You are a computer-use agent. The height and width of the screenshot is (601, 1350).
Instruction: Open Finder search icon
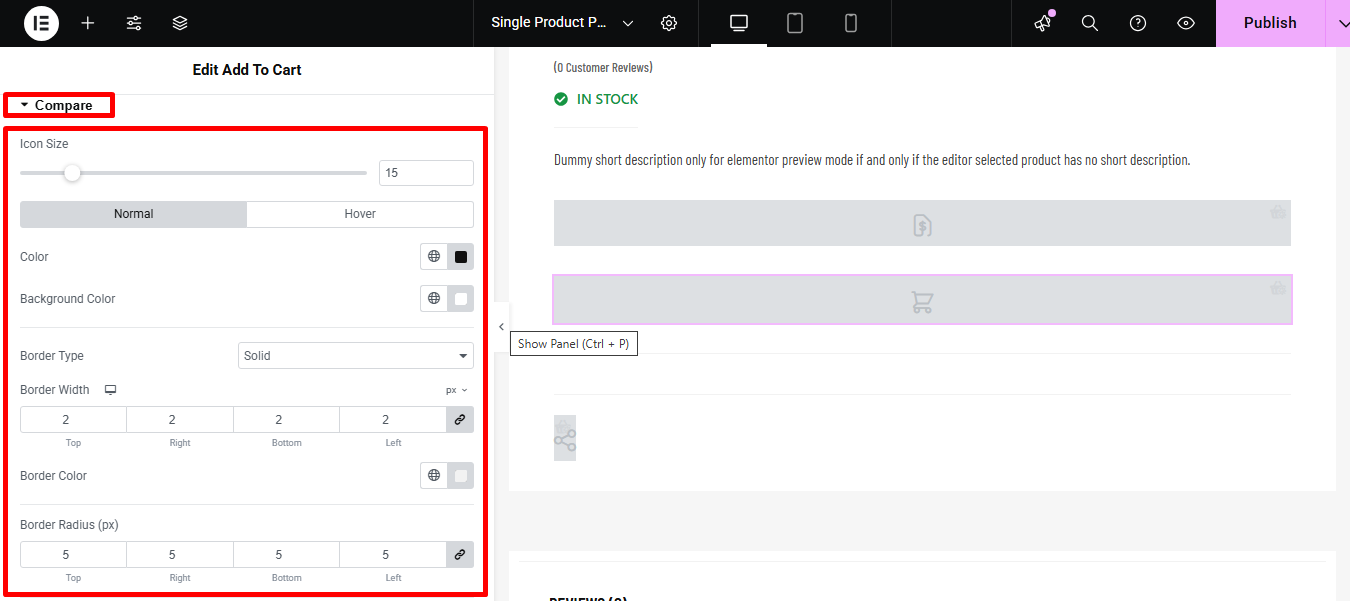click(1090, 23)
